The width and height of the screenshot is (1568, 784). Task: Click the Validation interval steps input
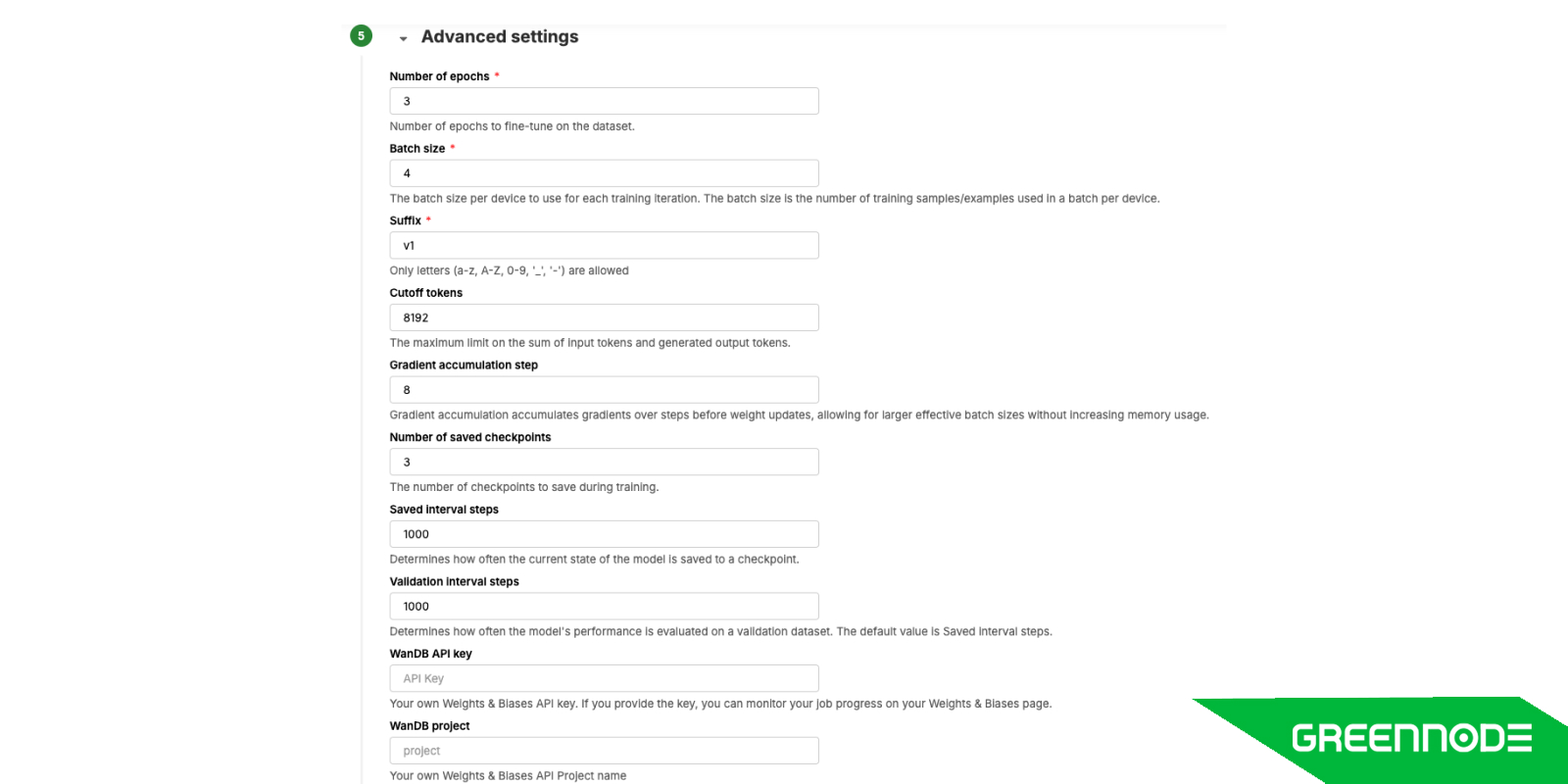604,607
